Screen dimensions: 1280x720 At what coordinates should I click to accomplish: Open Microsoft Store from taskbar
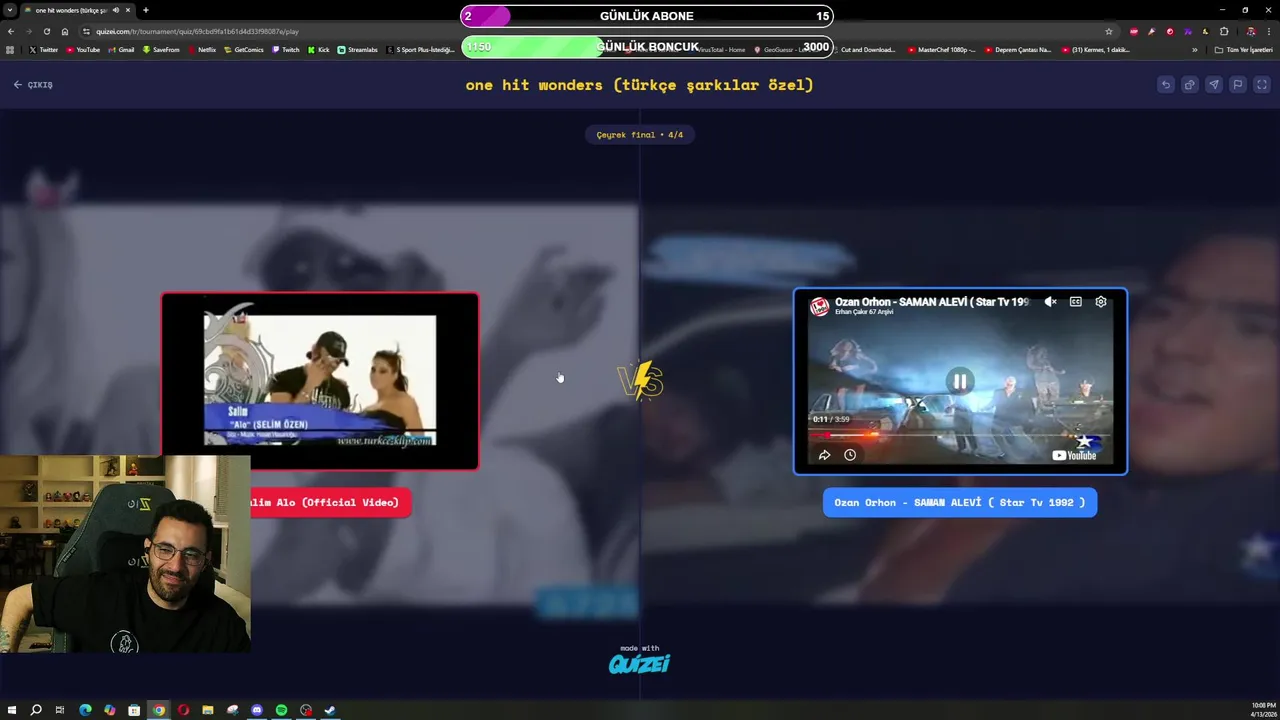(x=134, y=710)
